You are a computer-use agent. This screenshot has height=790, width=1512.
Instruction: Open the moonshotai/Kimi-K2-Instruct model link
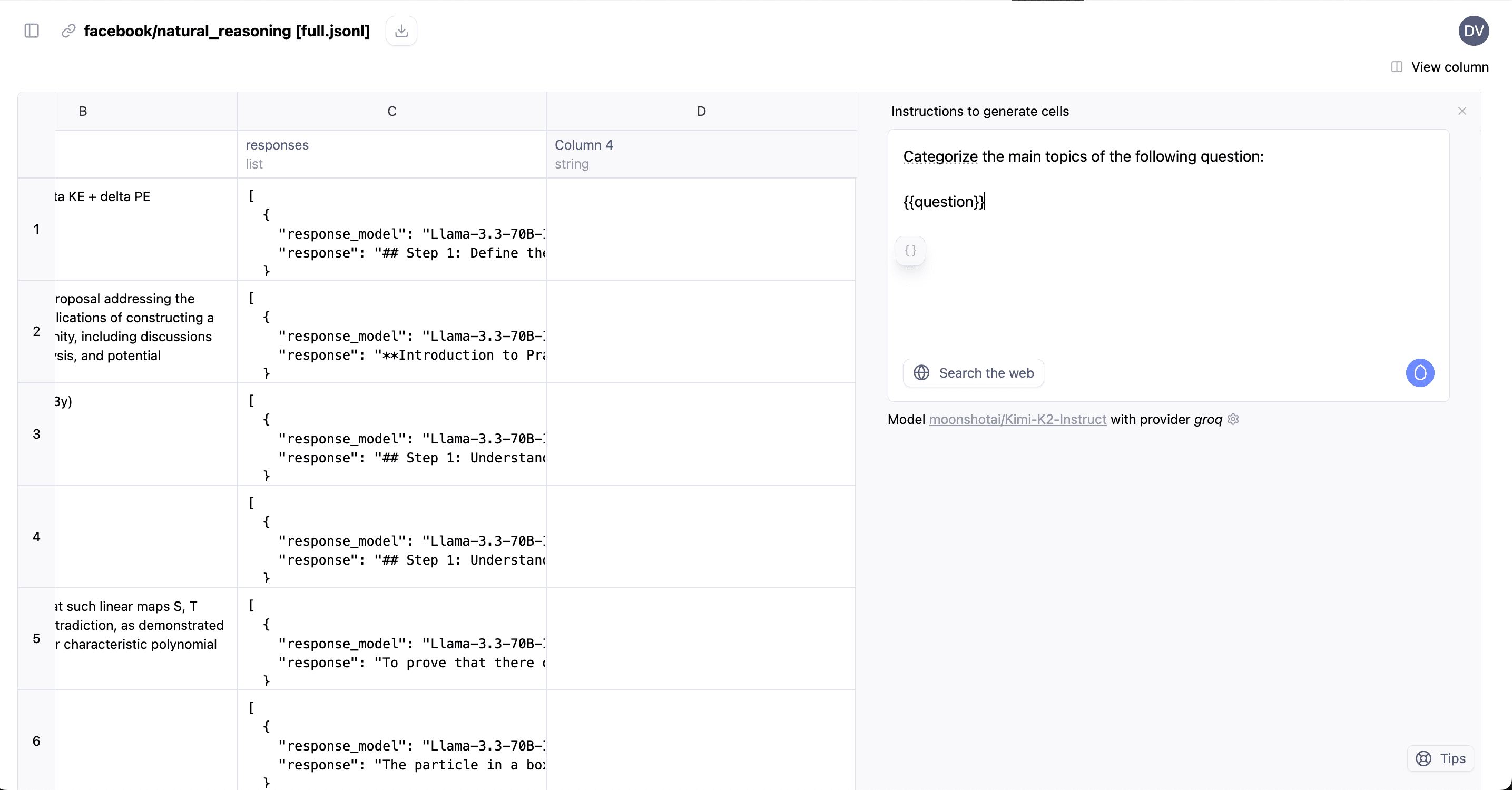point(1017,419)
